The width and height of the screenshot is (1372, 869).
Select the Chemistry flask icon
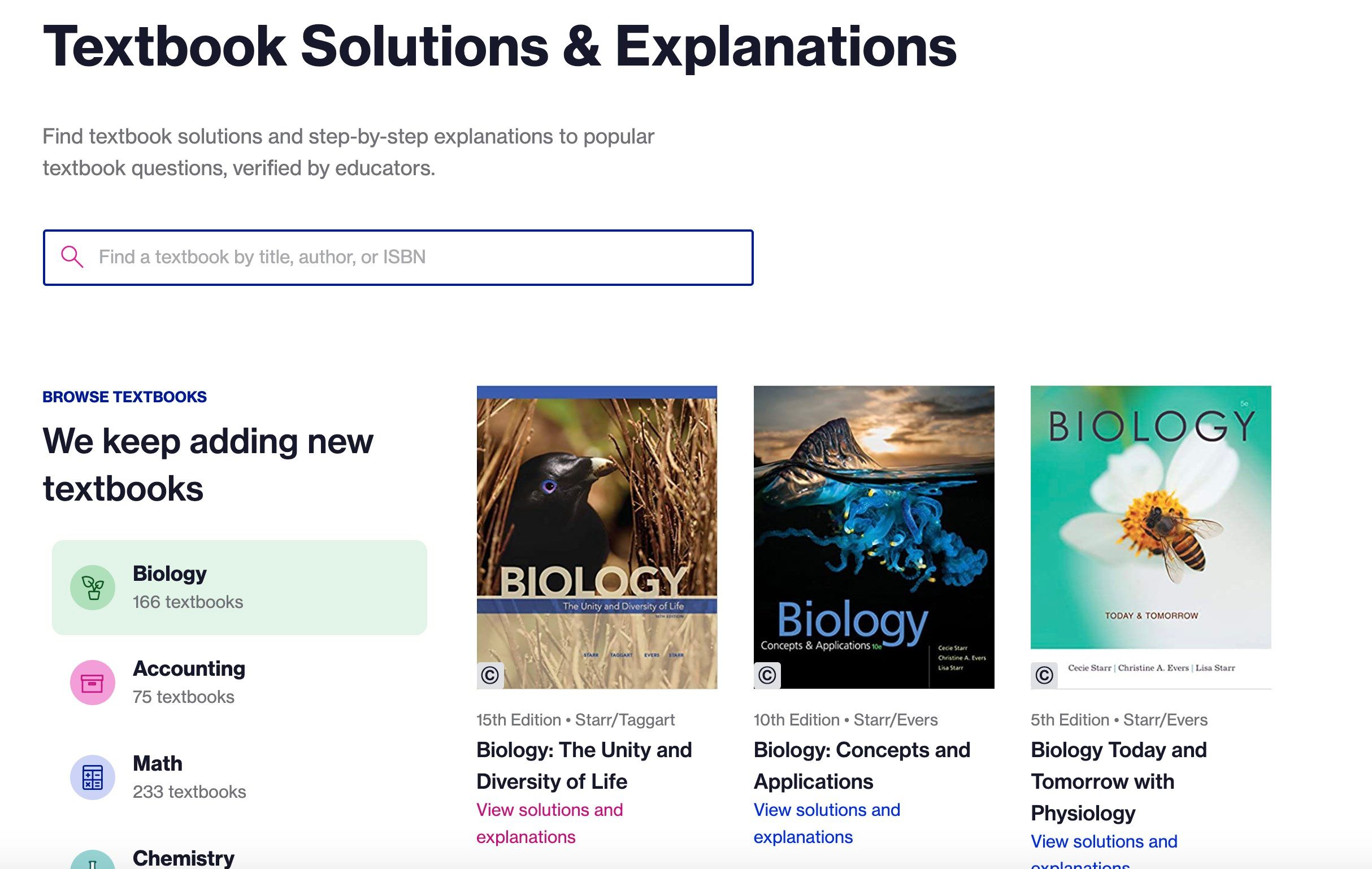92,861
